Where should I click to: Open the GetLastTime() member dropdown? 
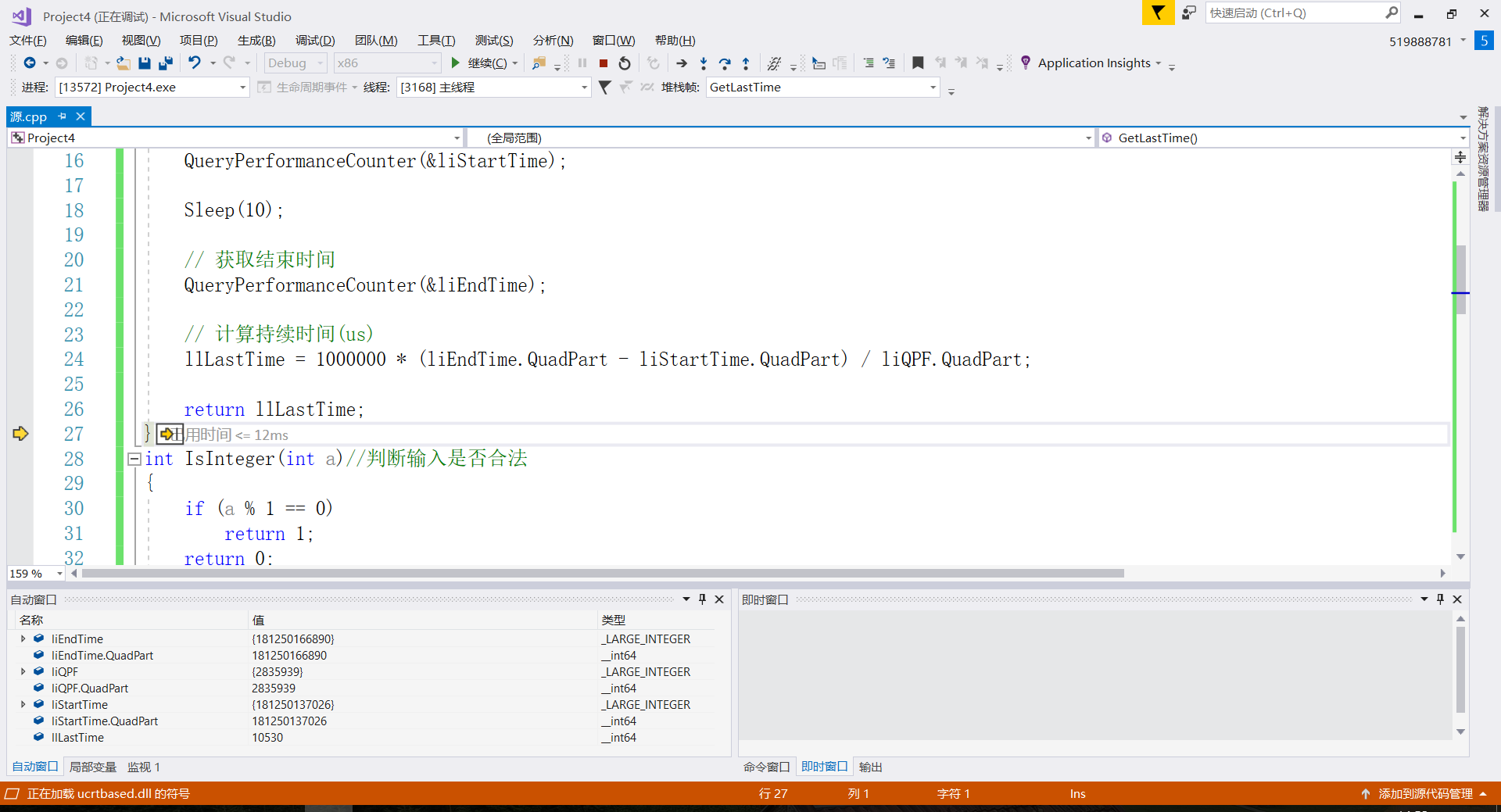(1463, 138)
